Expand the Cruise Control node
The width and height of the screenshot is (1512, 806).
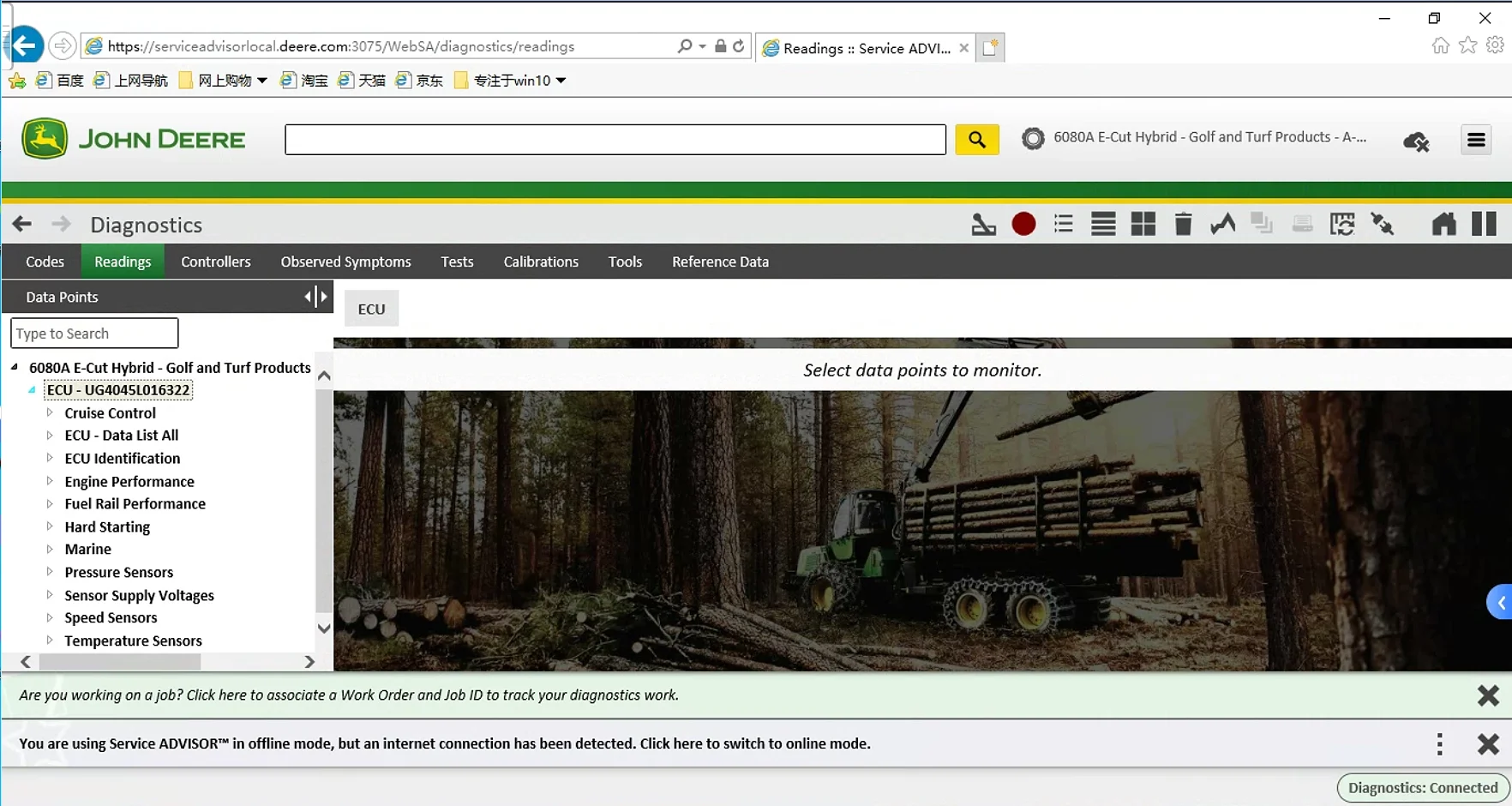[x=50, y=412]
